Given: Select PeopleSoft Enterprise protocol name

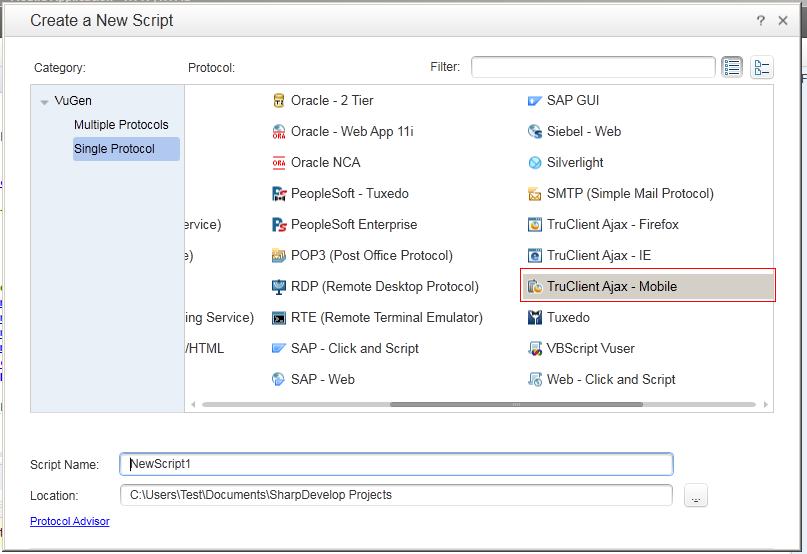Looking at the screenshot, I should point(354,224).
